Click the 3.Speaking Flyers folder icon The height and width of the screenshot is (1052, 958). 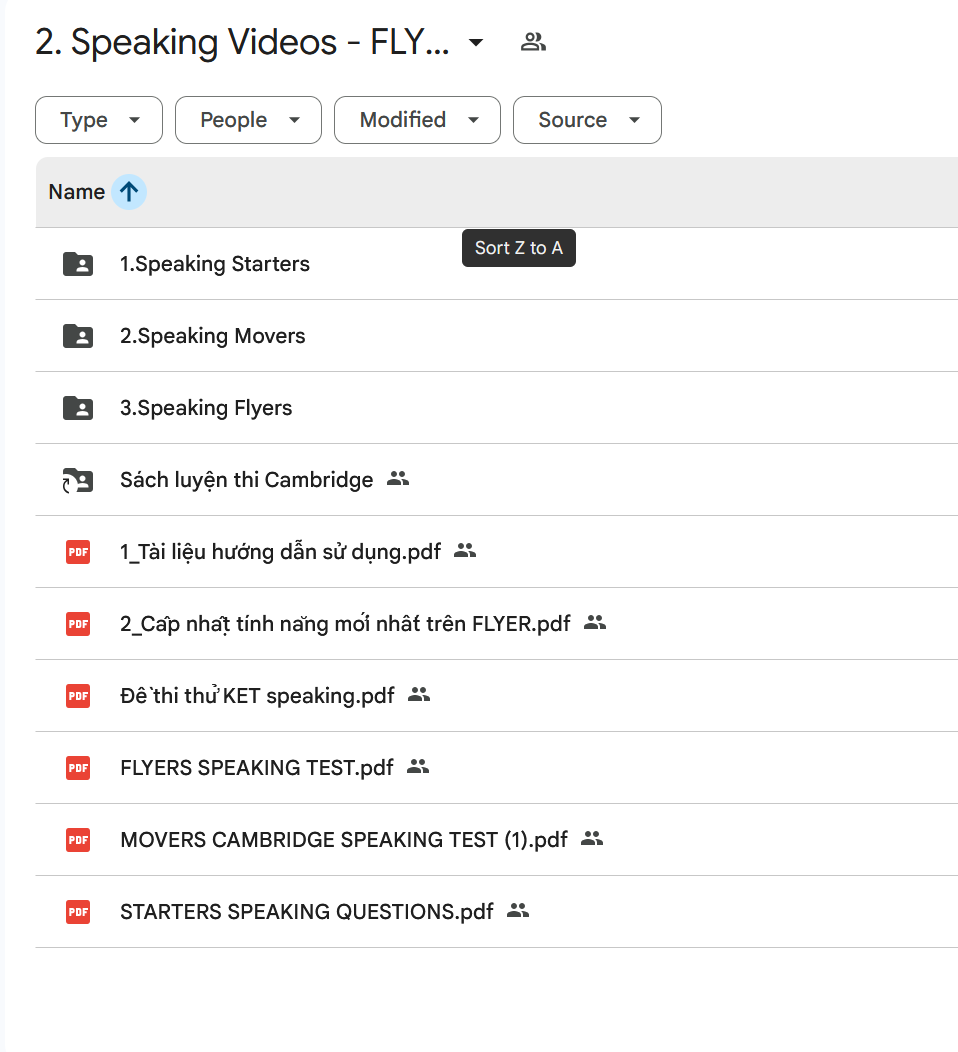coord(78,408)
